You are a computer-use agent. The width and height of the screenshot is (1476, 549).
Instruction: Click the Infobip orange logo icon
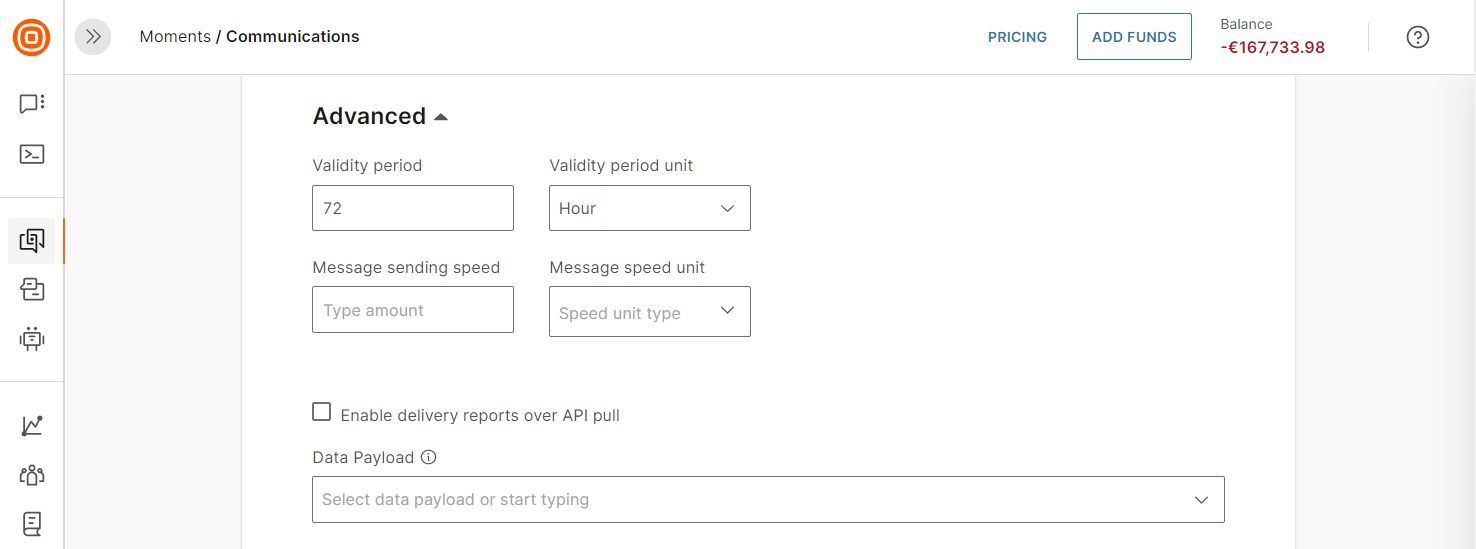point(31,38)
